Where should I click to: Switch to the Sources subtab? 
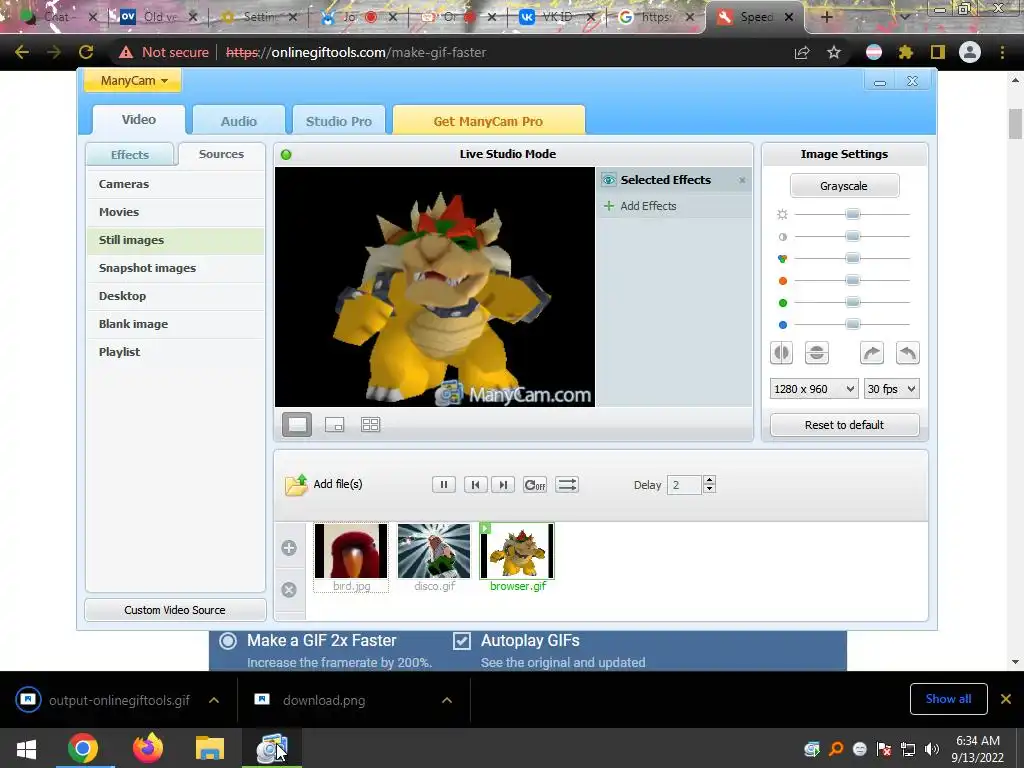(x=221, y=154)
